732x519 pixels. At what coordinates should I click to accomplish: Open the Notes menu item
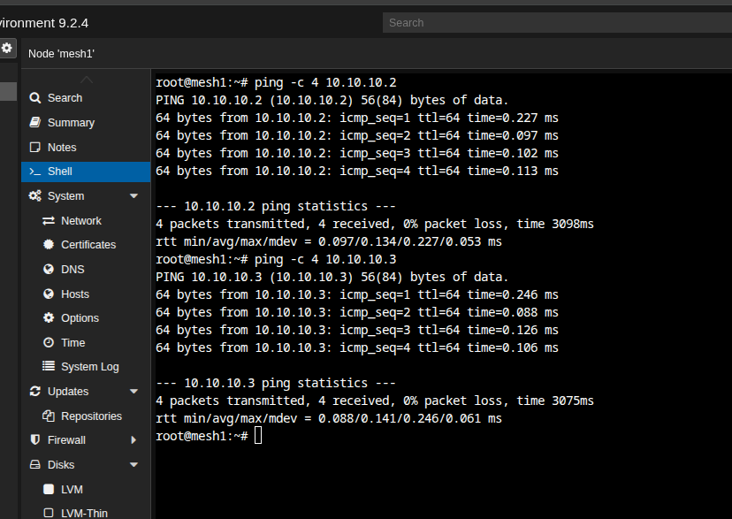[x=86, y=147]
